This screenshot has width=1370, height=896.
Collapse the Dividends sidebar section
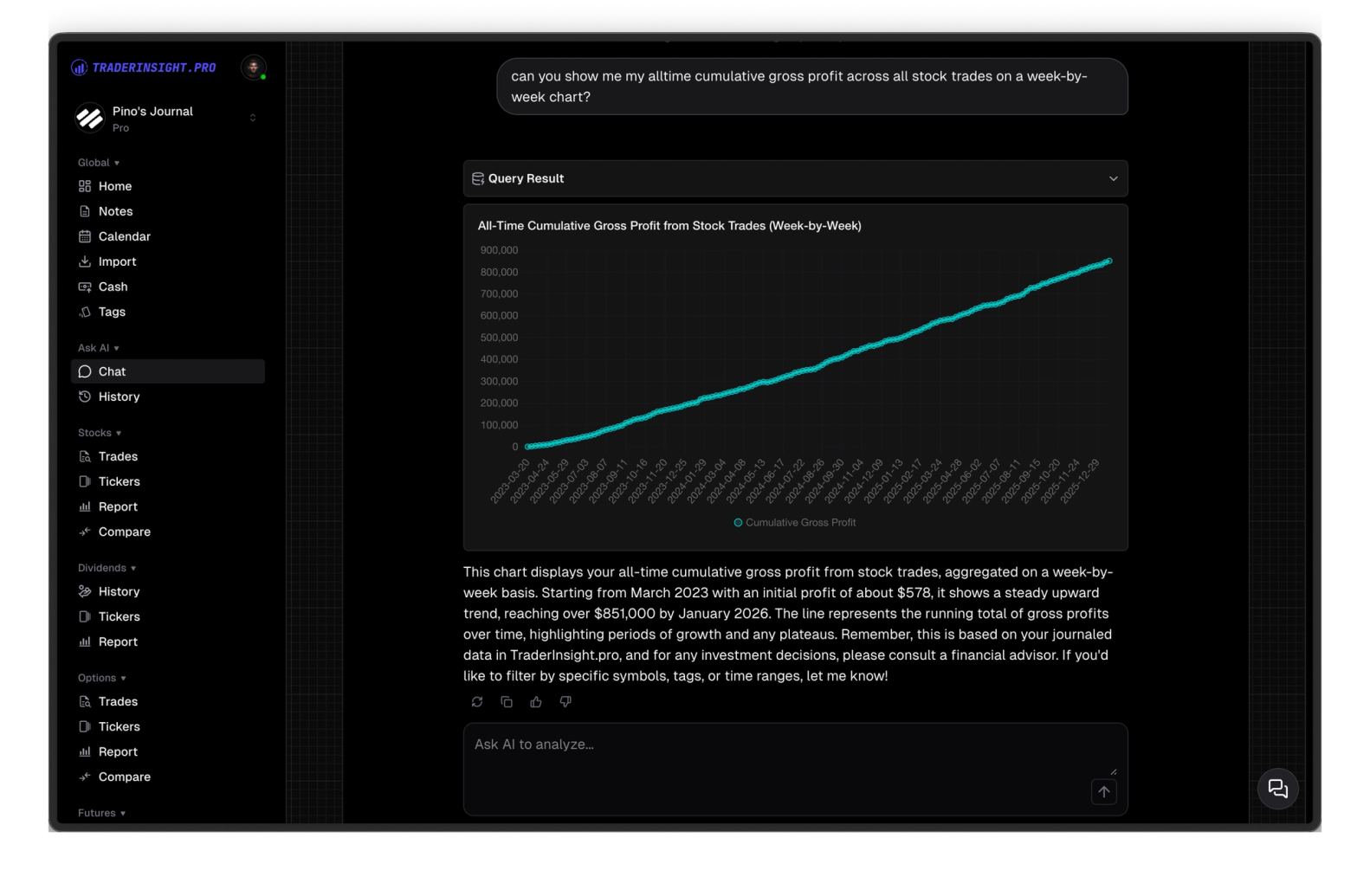[x=107, y=568]
